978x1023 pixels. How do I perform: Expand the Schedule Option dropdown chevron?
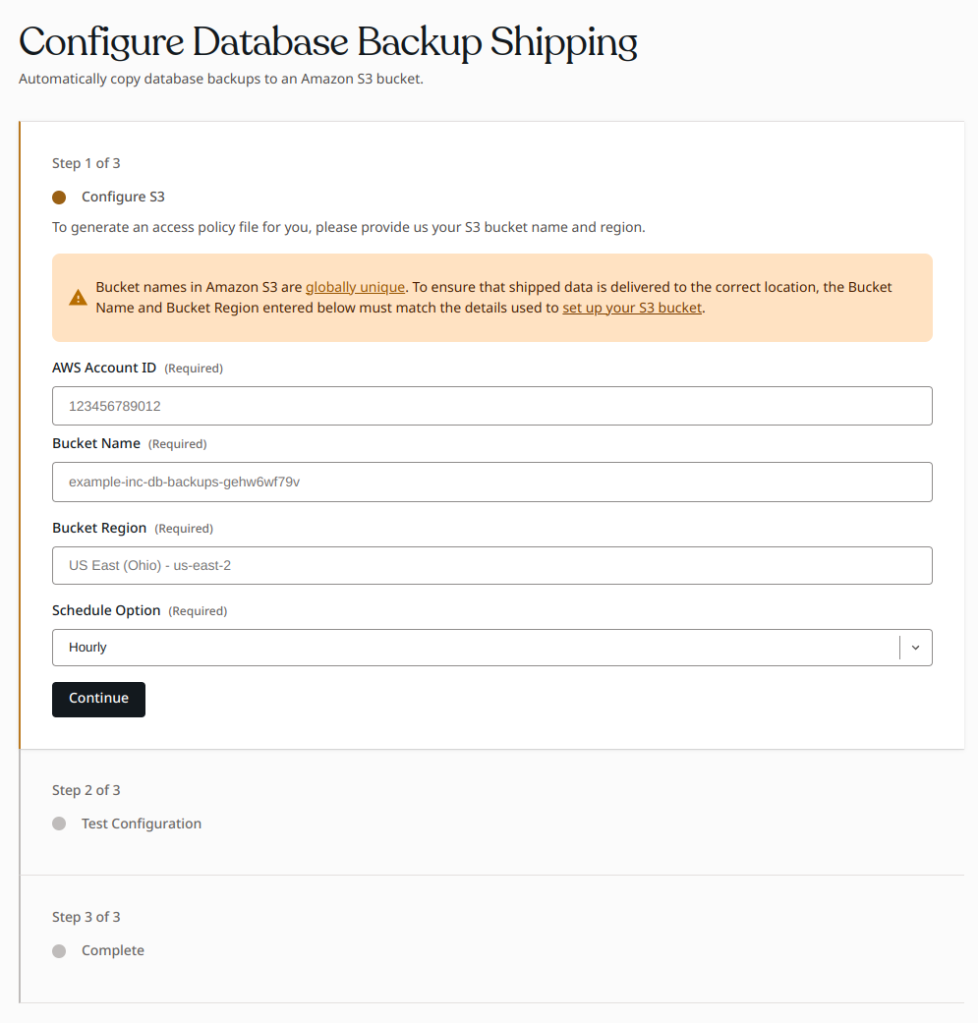coord(915,647)
